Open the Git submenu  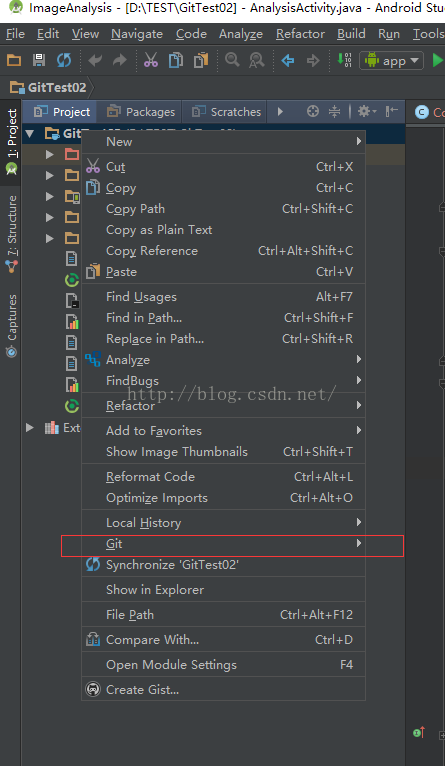pyautogui.click(x=223, y=544)
